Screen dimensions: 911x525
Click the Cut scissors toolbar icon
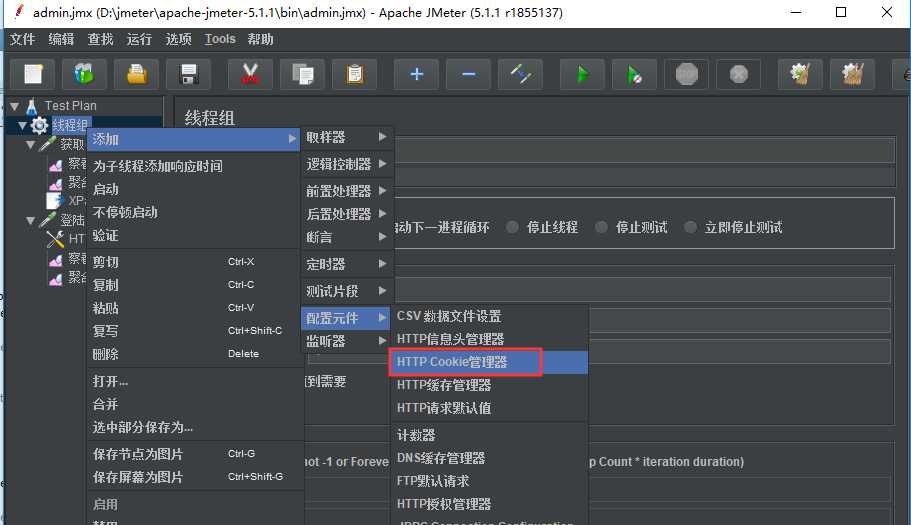pos(250,74)
